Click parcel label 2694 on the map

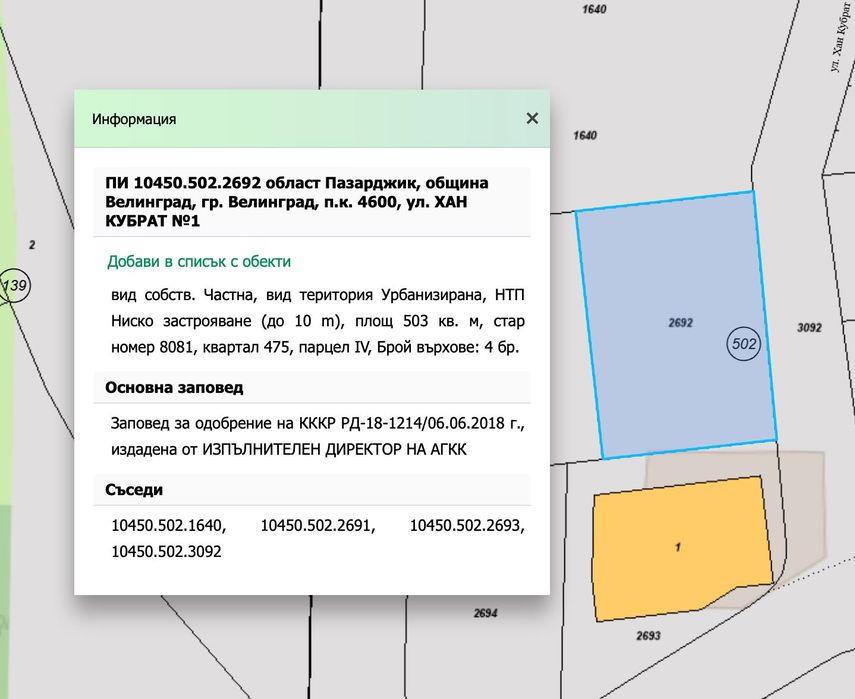click(x=485, y=613)
